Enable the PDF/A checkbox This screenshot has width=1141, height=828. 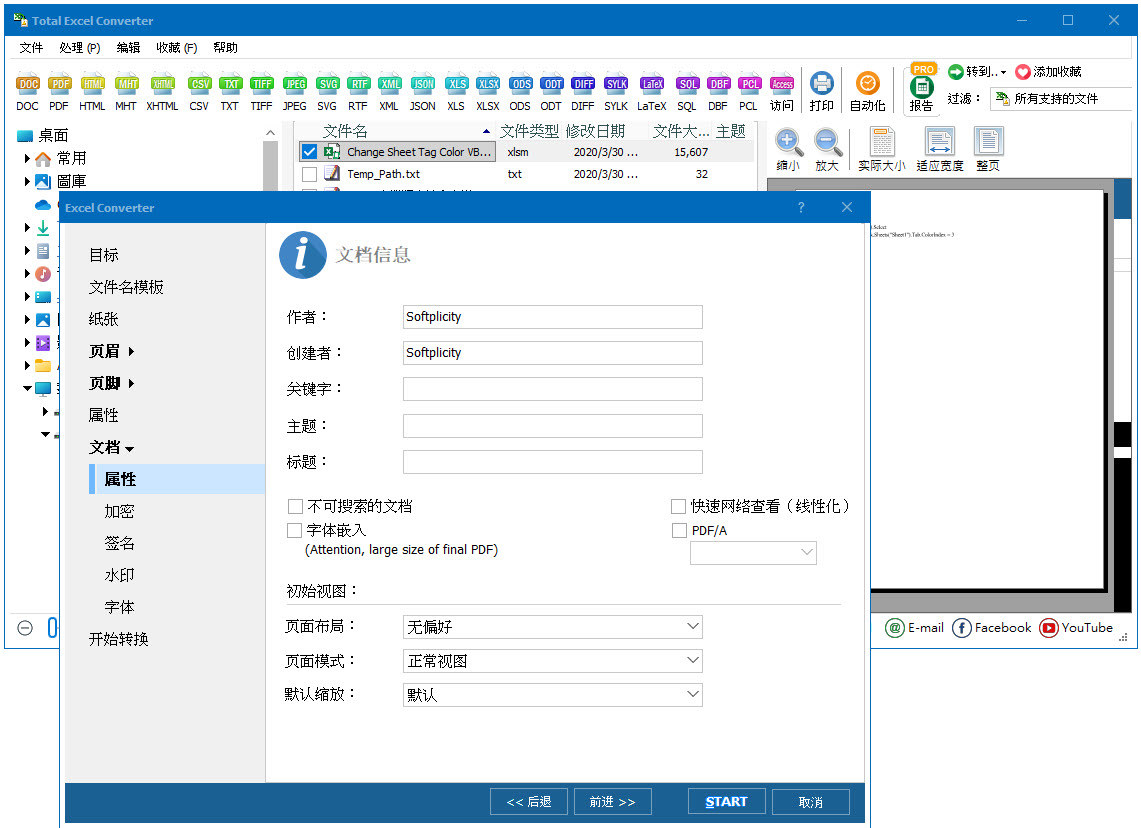tap(679, 530)
